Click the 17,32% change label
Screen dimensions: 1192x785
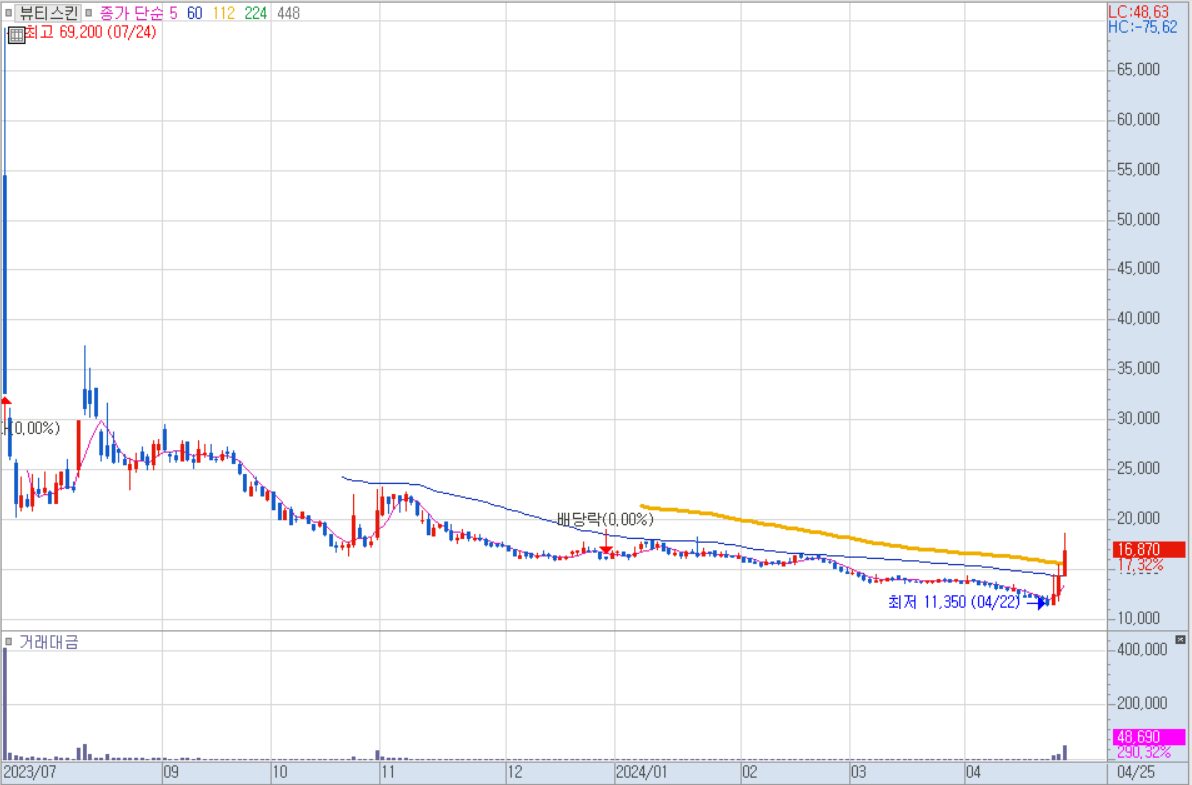point(1140,565)
